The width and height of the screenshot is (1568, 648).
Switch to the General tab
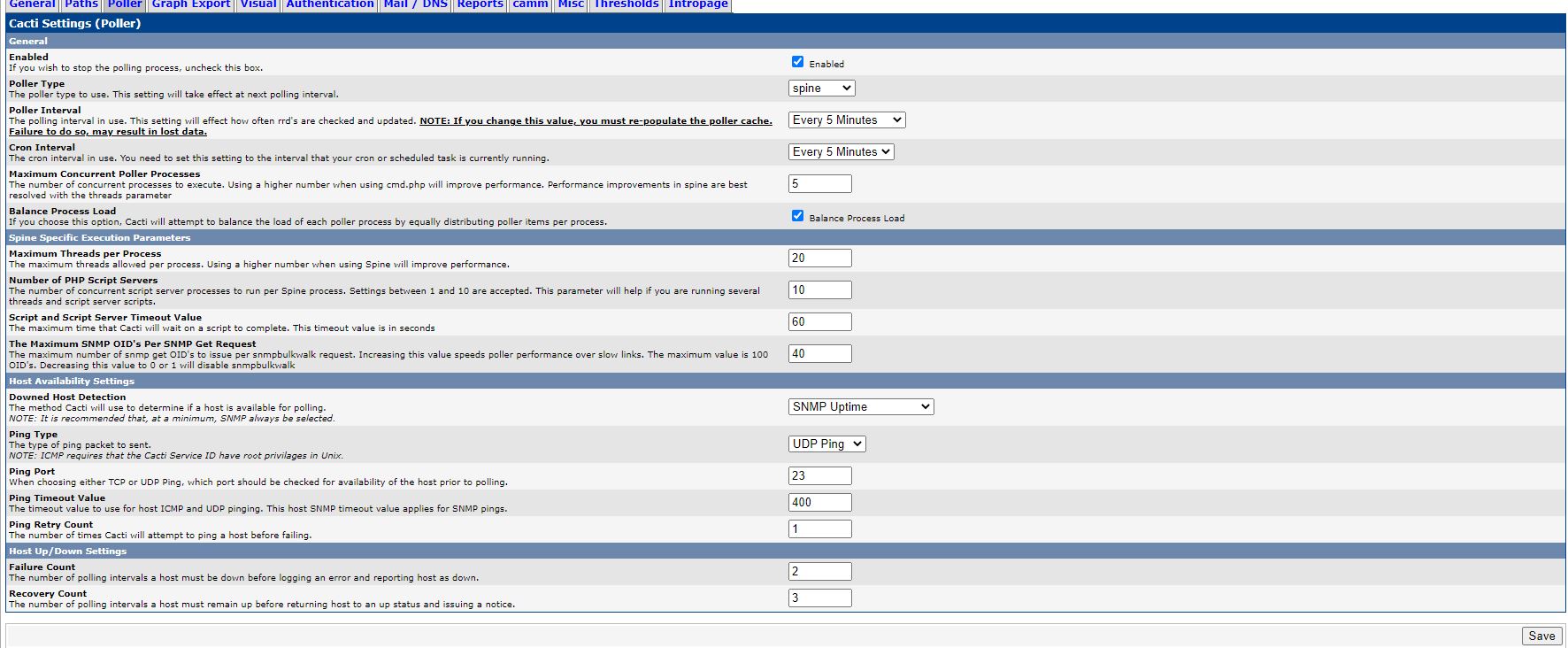(x=32, y=4)
